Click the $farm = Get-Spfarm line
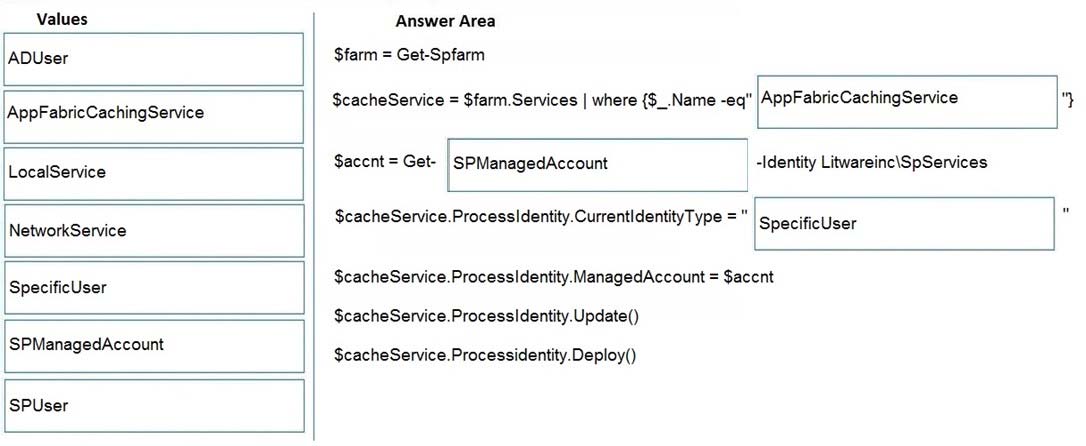1086x446 pixels. tap(409, 55)
